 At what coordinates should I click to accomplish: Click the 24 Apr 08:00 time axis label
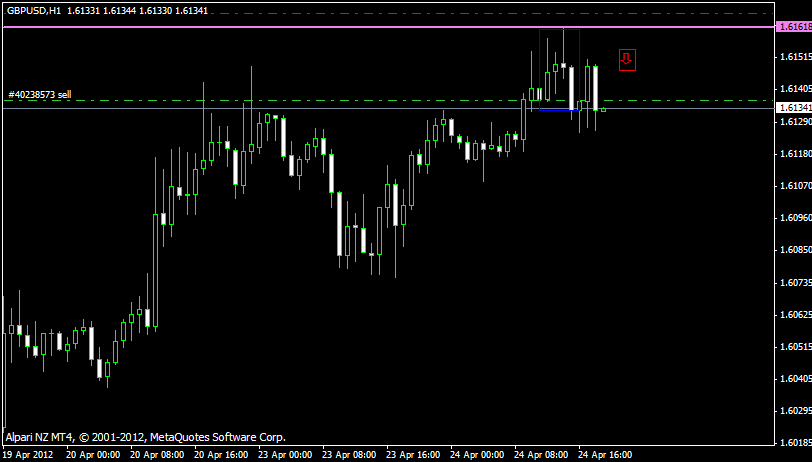pos(542,455)
